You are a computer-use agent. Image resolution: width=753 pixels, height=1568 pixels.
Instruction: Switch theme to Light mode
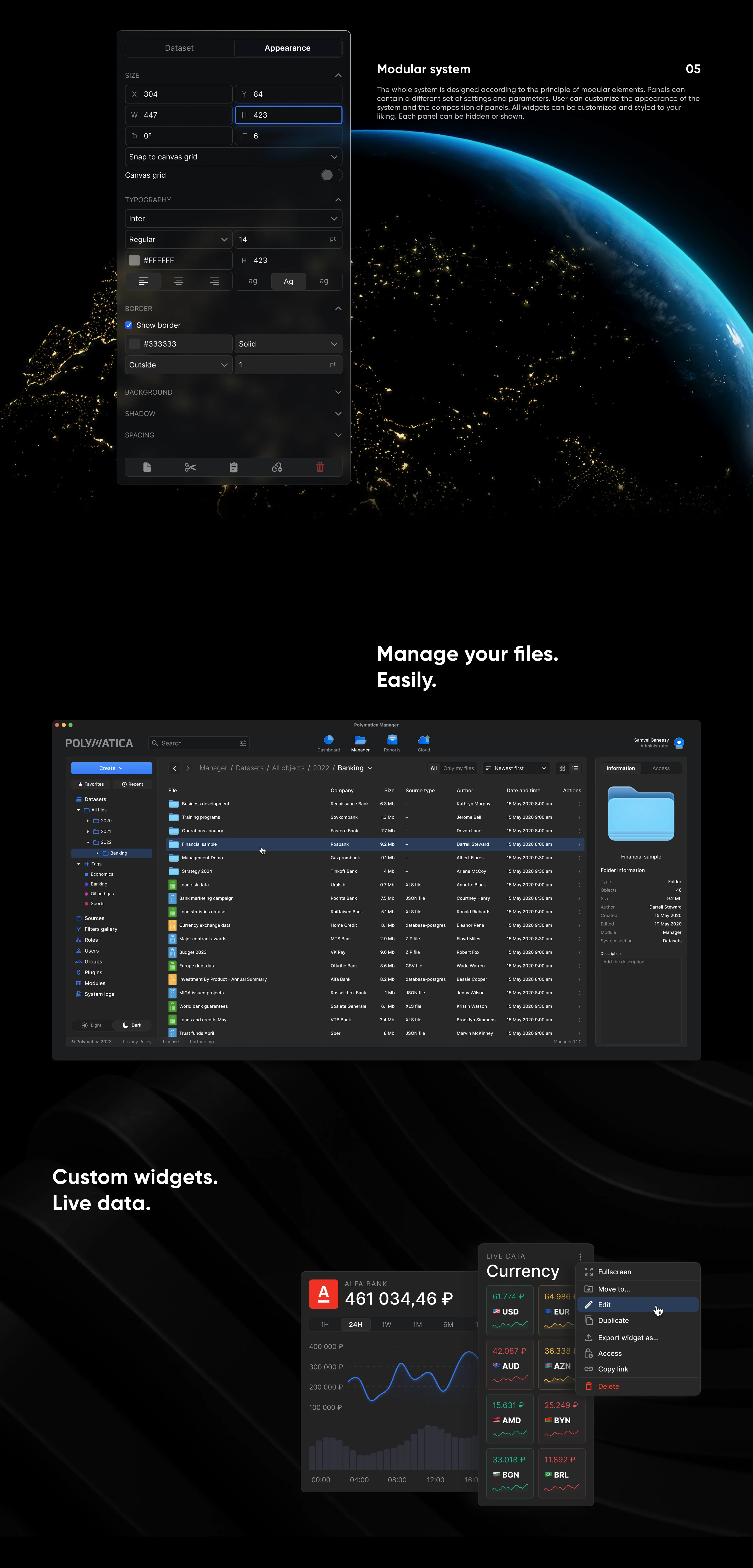click(x=92, y=1025)
